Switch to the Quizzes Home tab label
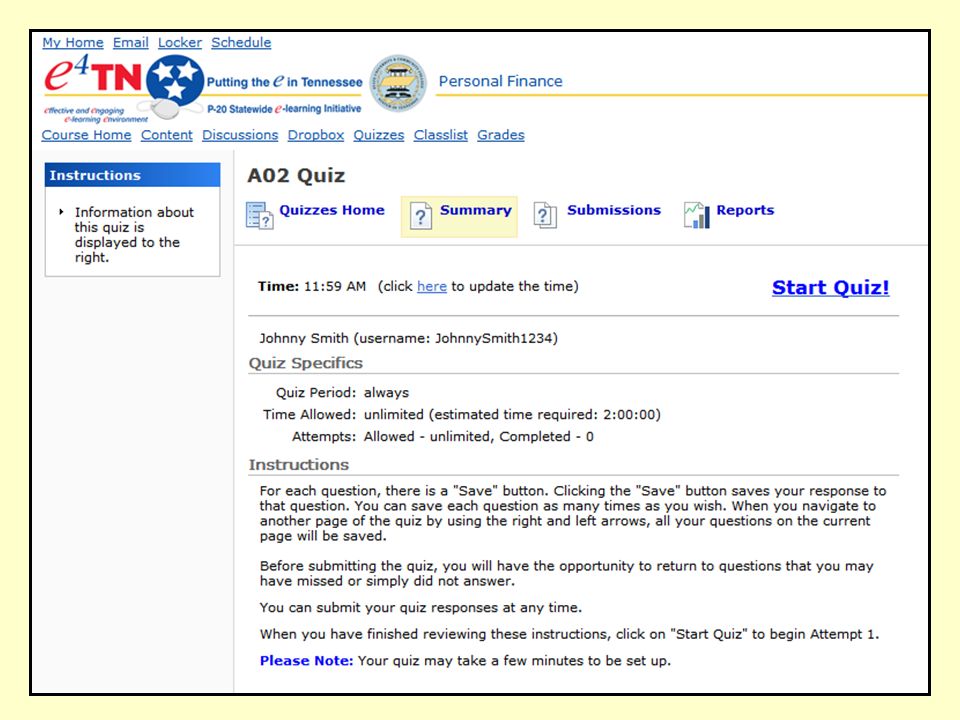The image size is (960, 720). [332, 210]
